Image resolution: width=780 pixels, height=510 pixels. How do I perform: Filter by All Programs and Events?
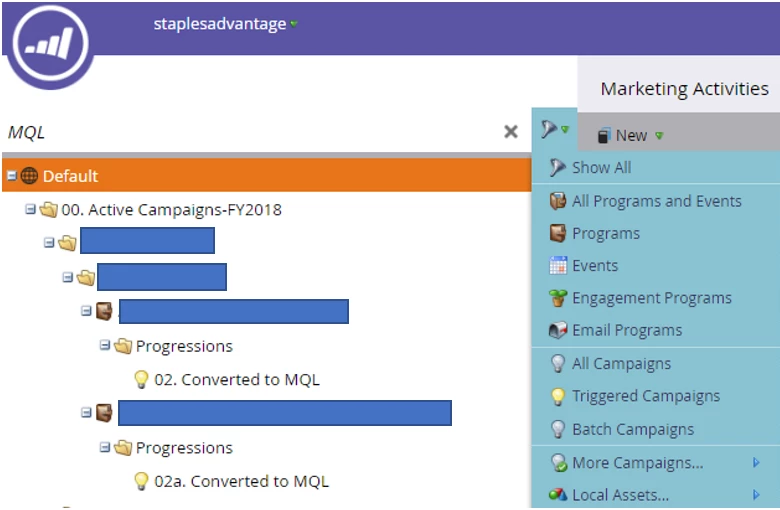coord(656,201)
